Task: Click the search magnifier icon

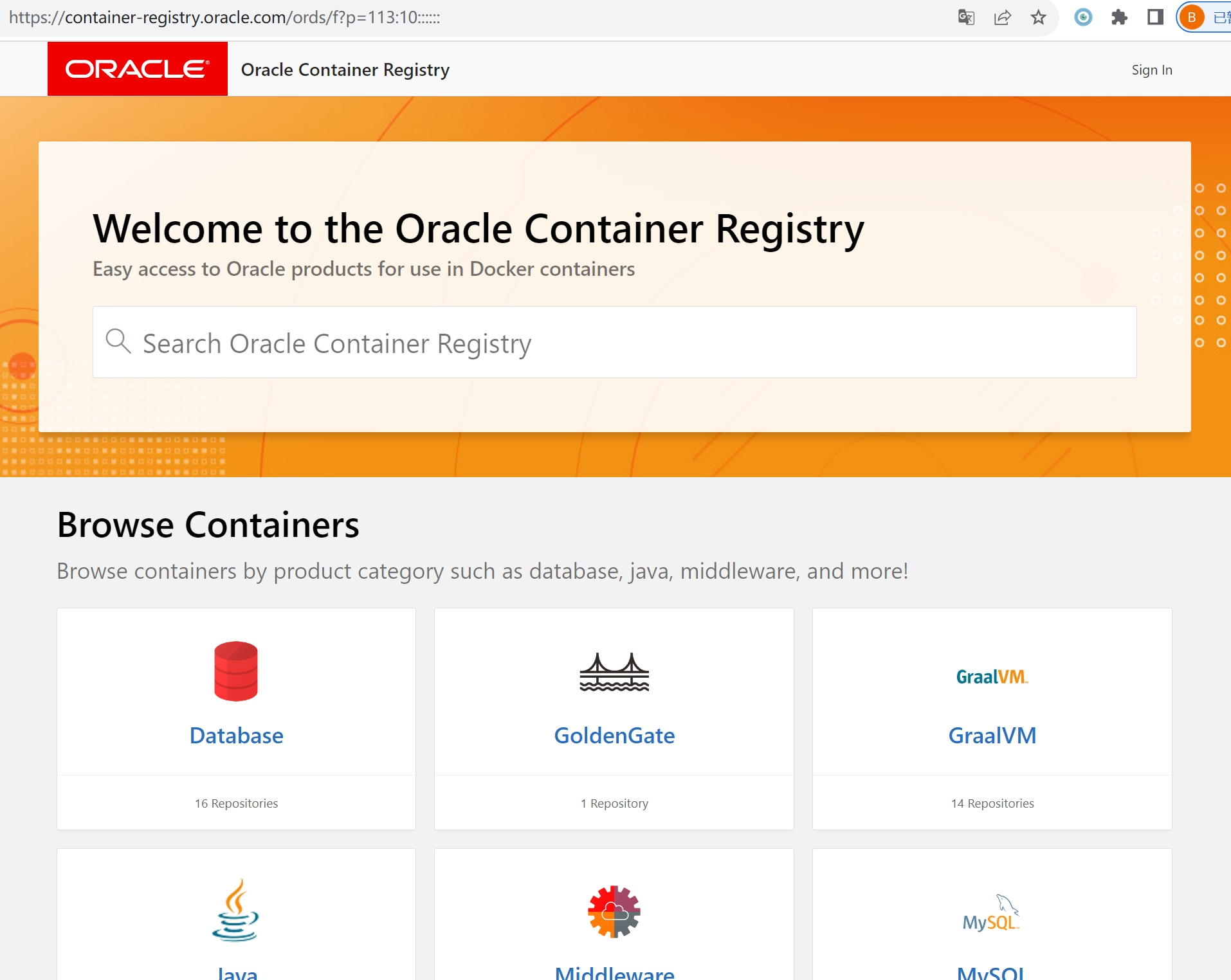Action: click(119, 342)
